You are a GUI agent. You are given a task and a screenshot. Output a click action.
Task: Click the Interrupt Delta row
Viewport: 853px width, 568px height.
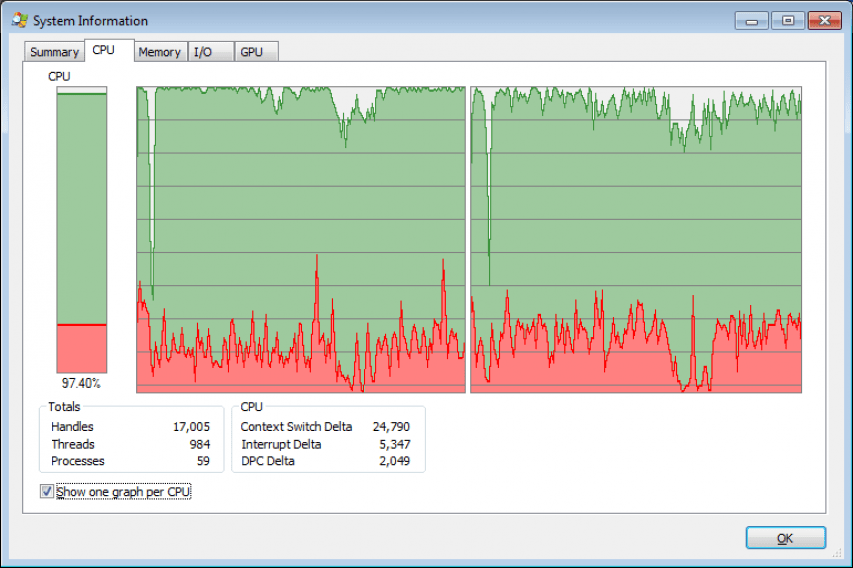[325, 444]
